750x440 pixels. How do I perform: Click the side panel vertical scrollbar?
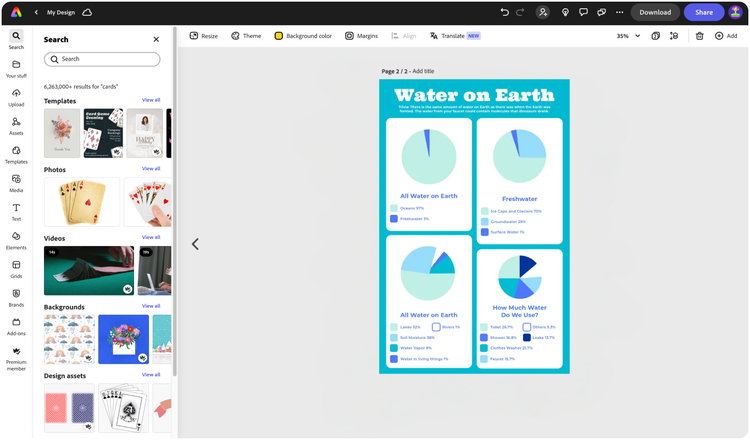pyautogui.click(x=175, y=201)
